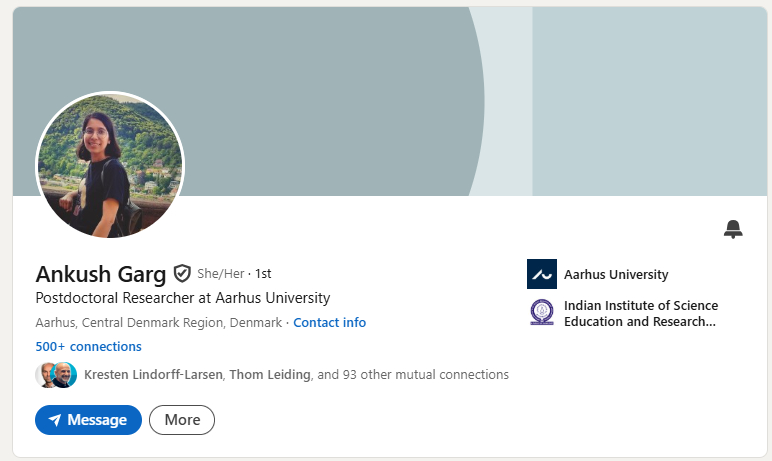Screen dimensions: 772x461
Task: Click the first mutual connection avatar
Action: [46, 375]
